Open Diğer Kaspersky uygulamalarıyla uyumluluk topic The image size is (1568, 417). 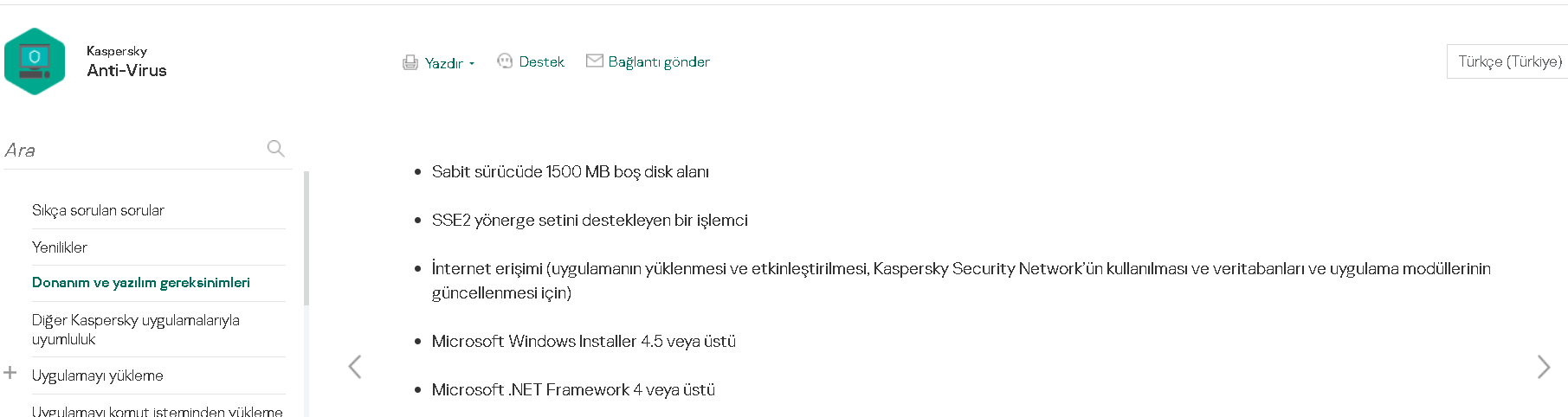pos(136,330)
